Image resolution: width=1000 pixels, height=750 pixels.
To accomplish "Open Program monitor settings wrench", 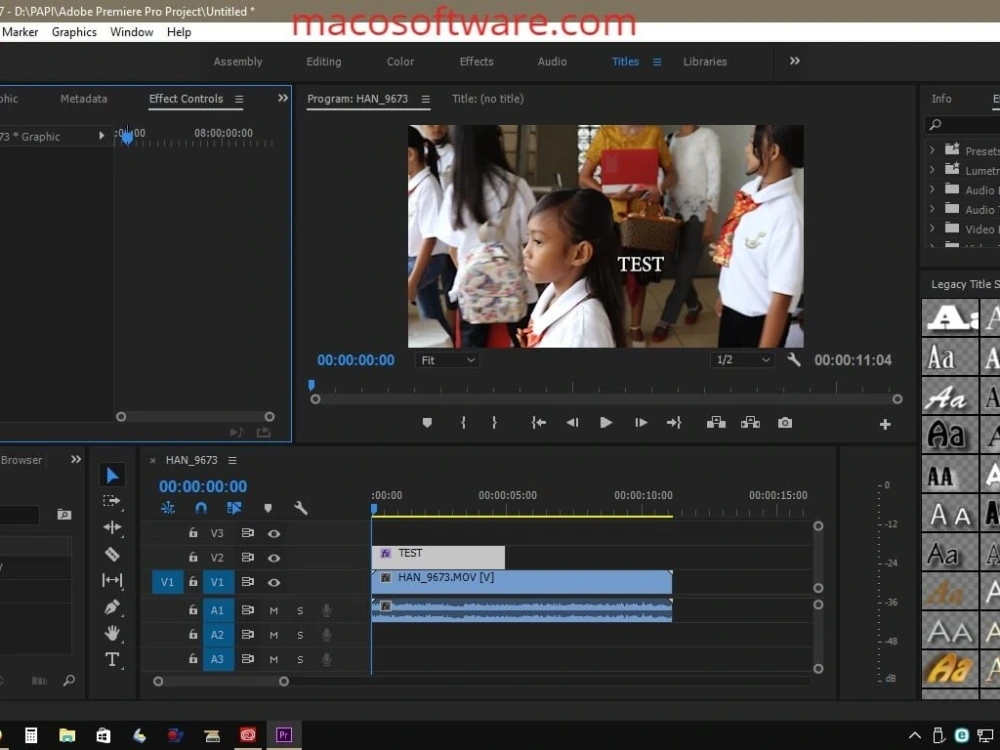I will [x=794, y=360].
